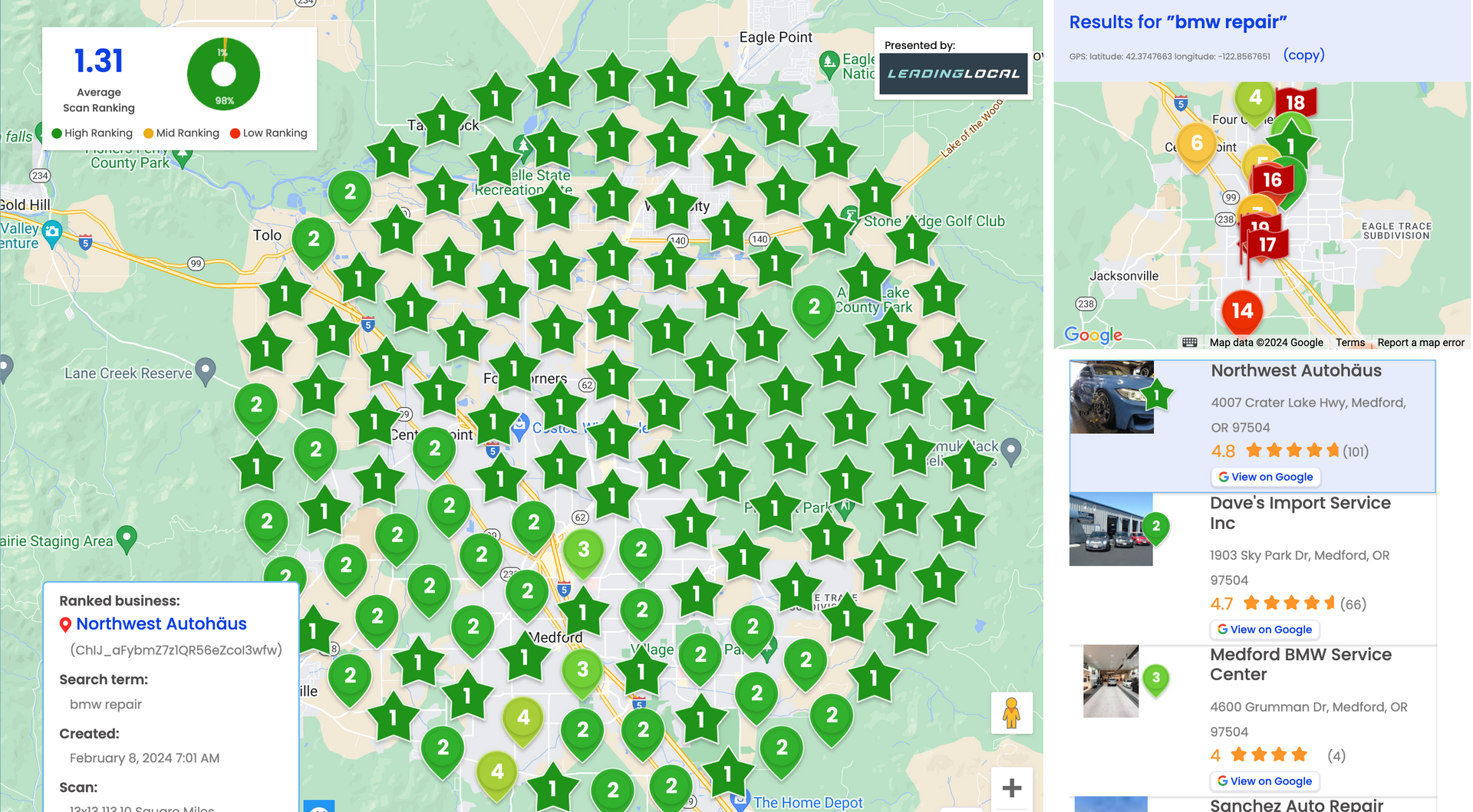This screenshot has height=812, width=1473.
Task: Click the bmw repair search term value
Action: click(106, 704)
